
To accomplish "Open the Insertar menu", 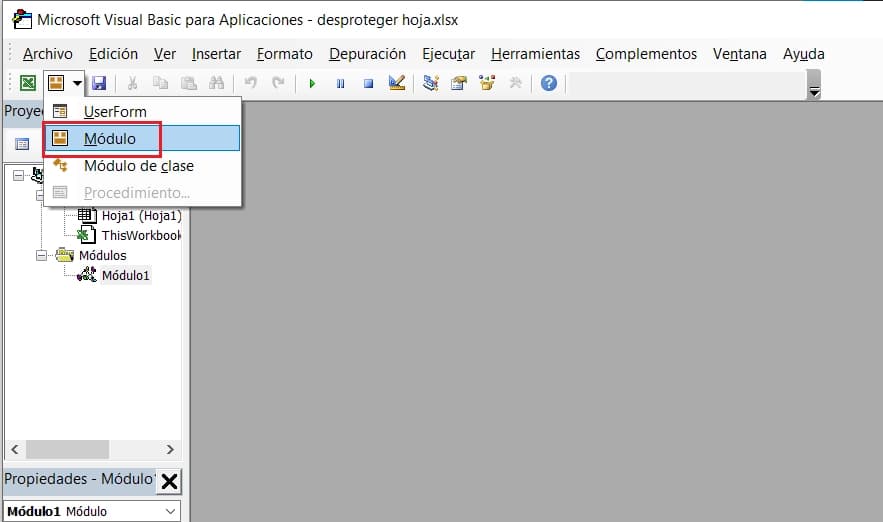I will [216, 53].
